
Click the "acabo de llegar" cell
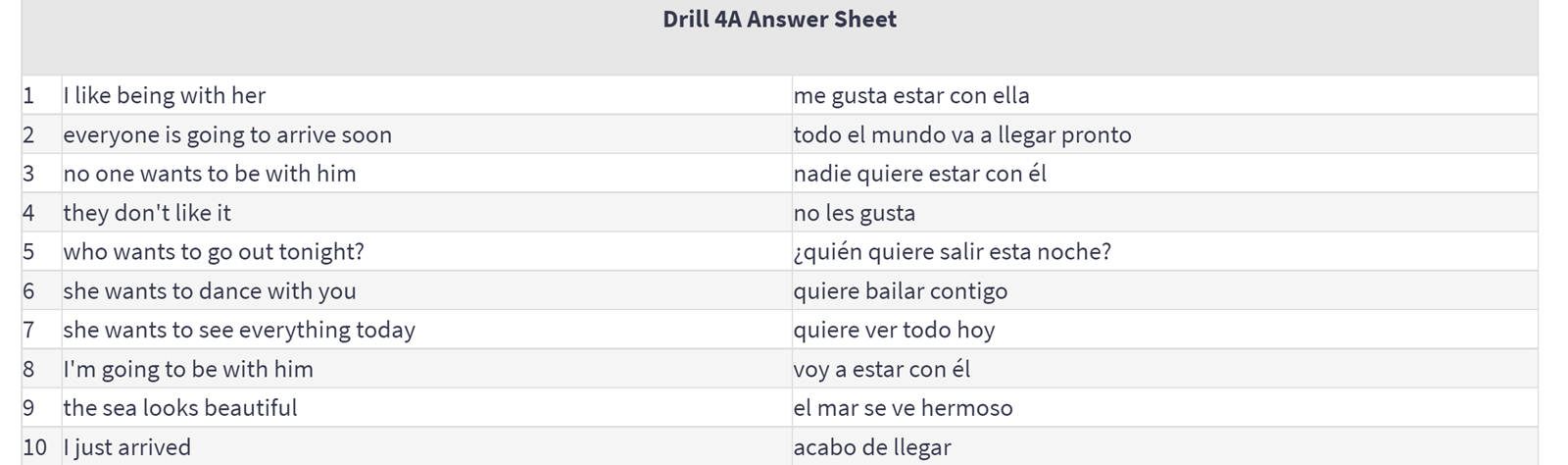coord(872,447)
